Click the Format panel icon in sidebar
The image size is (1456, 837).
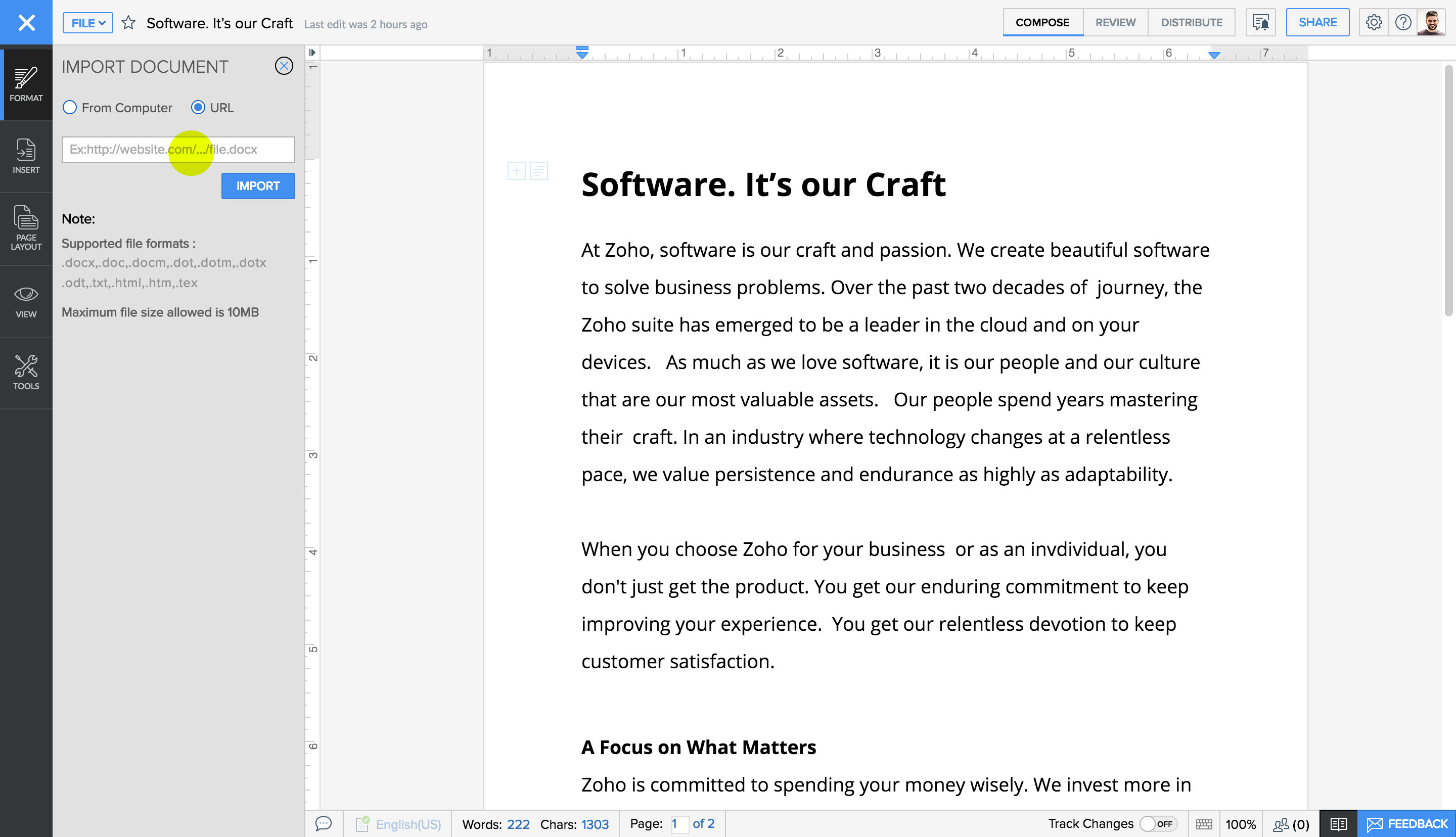point(26,84)
